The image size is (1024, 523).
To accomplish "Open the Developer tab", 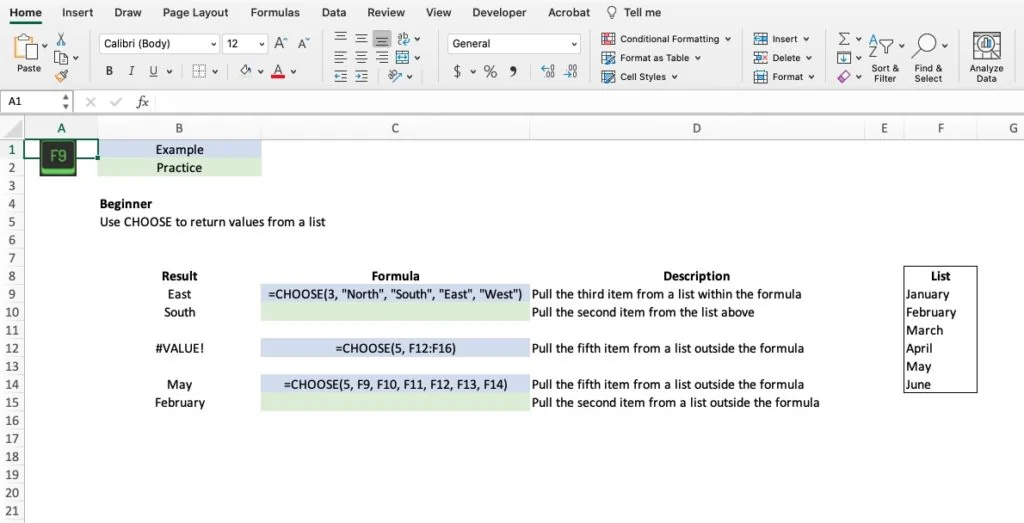I will pos(499,12).
